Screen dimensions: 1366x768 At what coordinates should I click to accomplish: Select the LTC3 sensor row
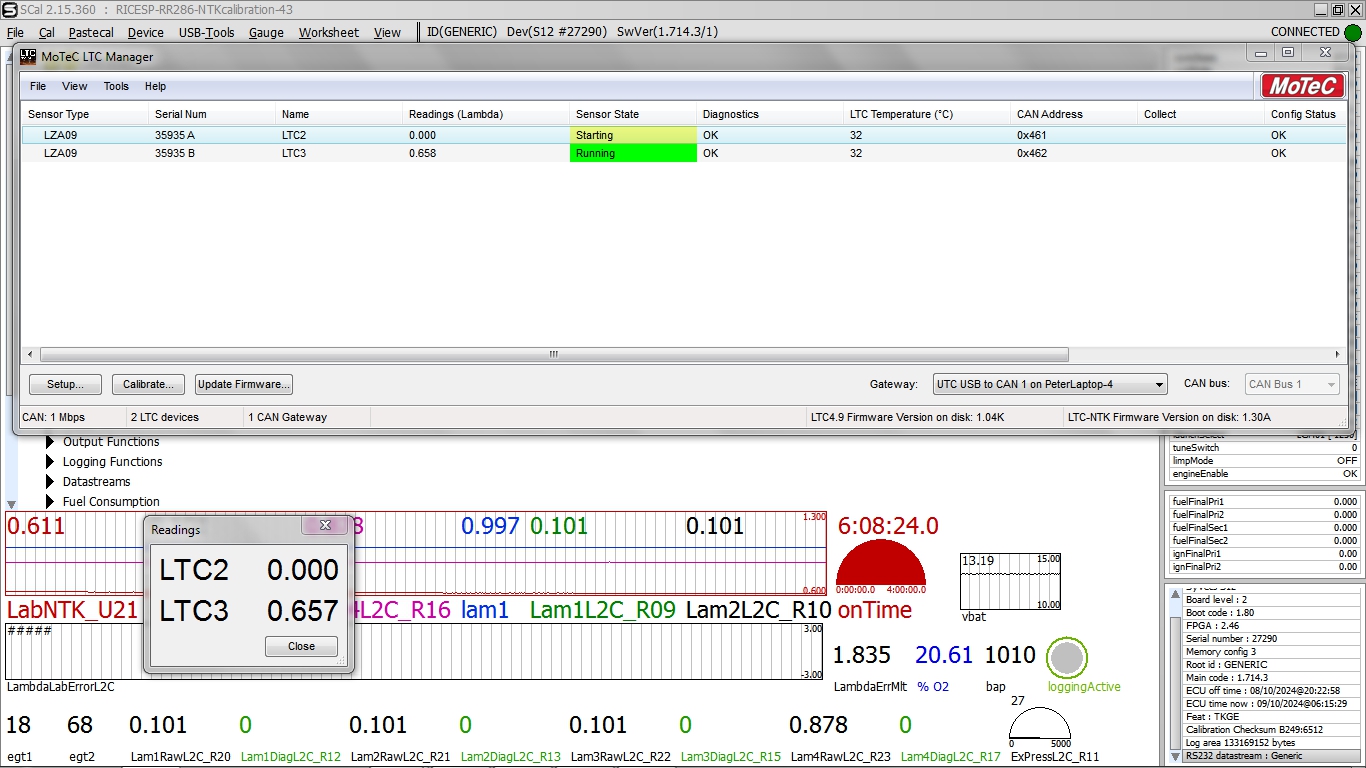[684, 153]
